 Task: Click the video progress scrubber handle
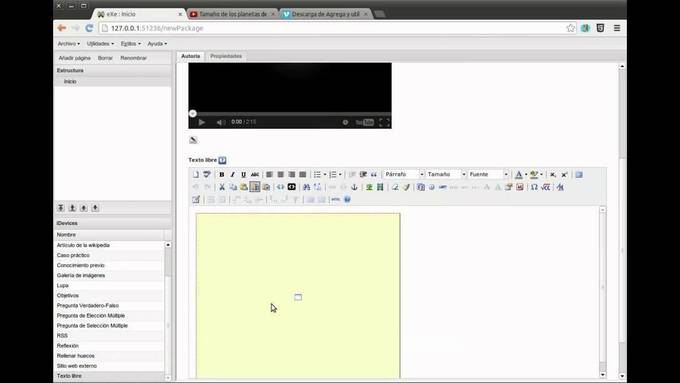click(193, 114)
